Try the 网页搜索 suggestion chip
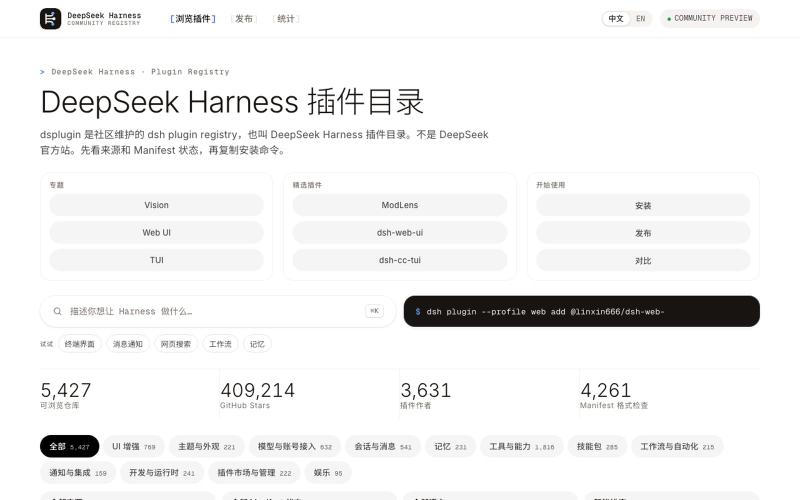 (176, 344)
